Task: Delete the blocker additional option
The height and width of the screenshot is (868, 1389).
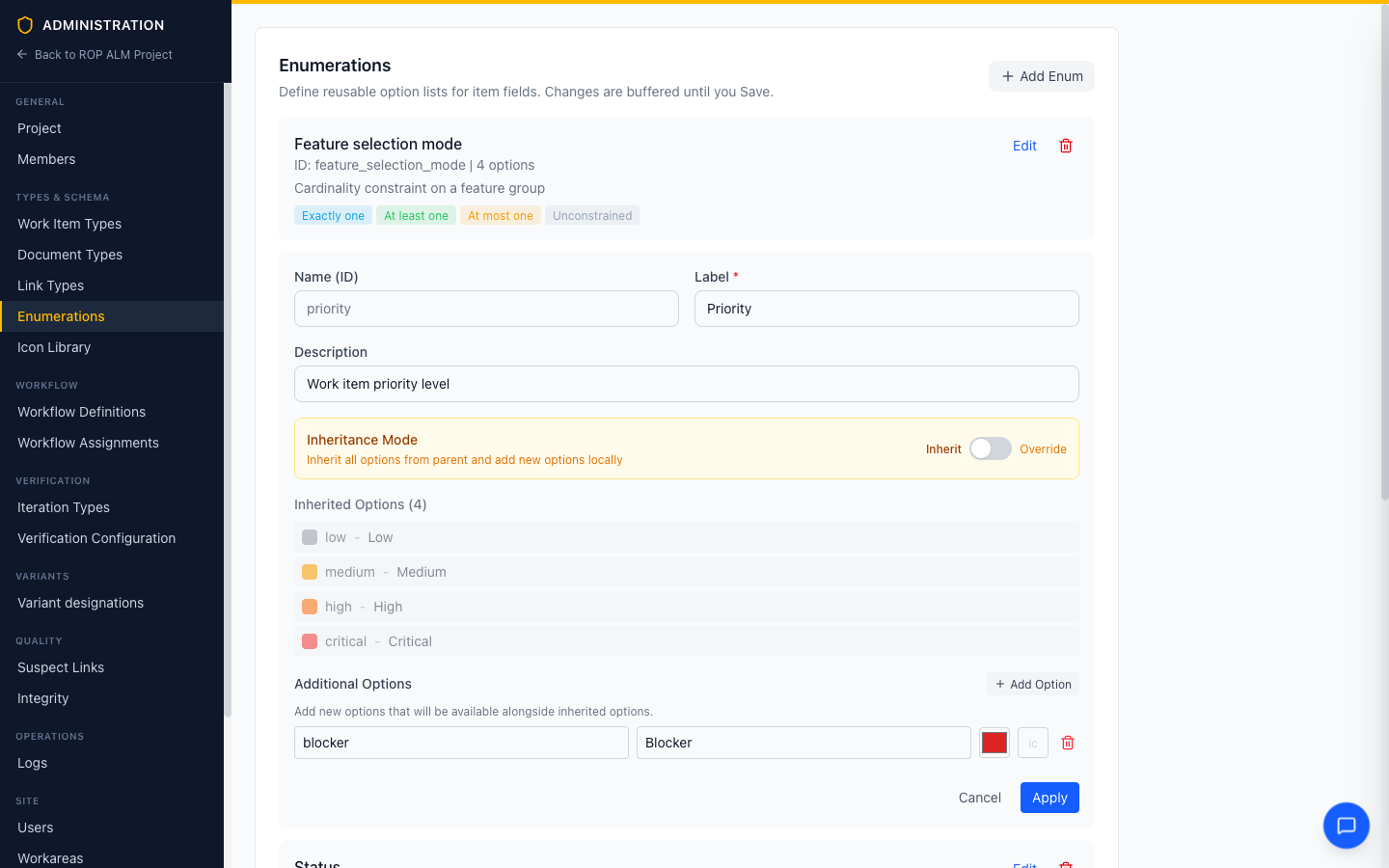Action: (x=1068, y=743)
